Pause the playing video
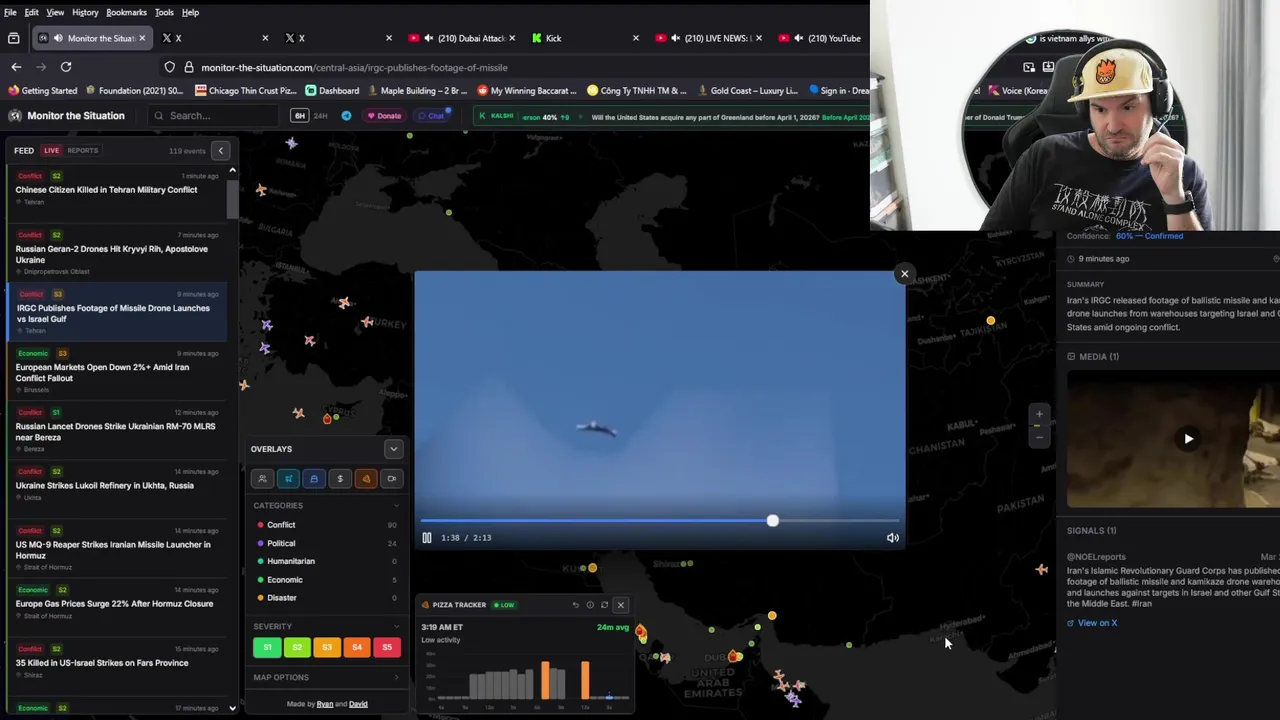The width and height of the screenshot is (1280, 720). 427,538
